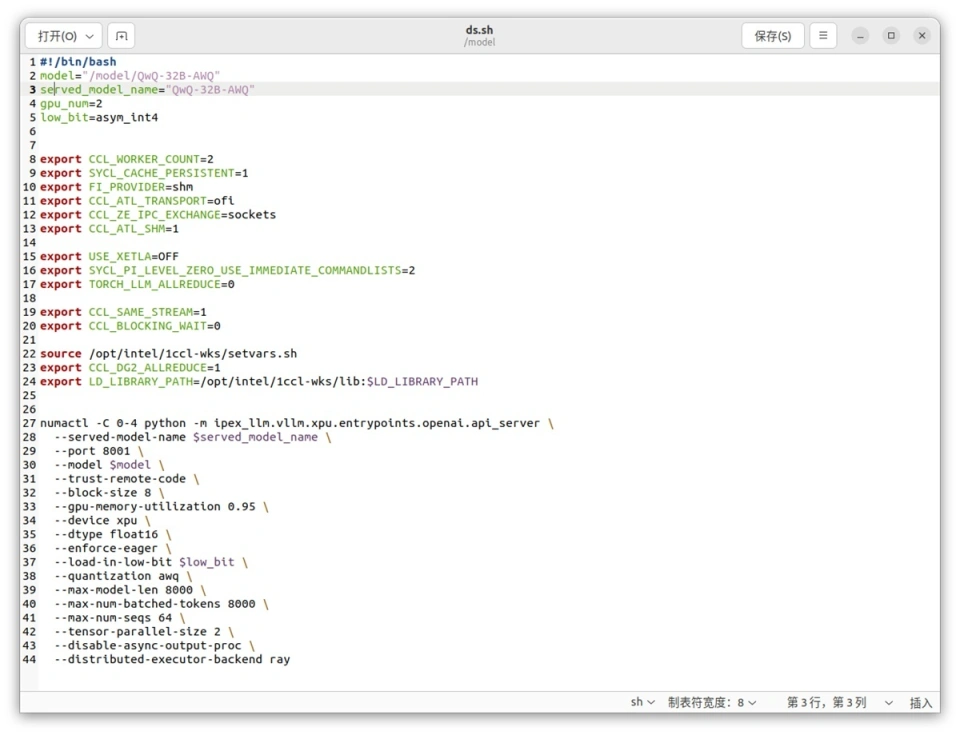The width and height of the screenshot is (960, 735).
Task: Click the numactl -C 0-4 python line
Action: pyautogui.click(x=297, y=423)
